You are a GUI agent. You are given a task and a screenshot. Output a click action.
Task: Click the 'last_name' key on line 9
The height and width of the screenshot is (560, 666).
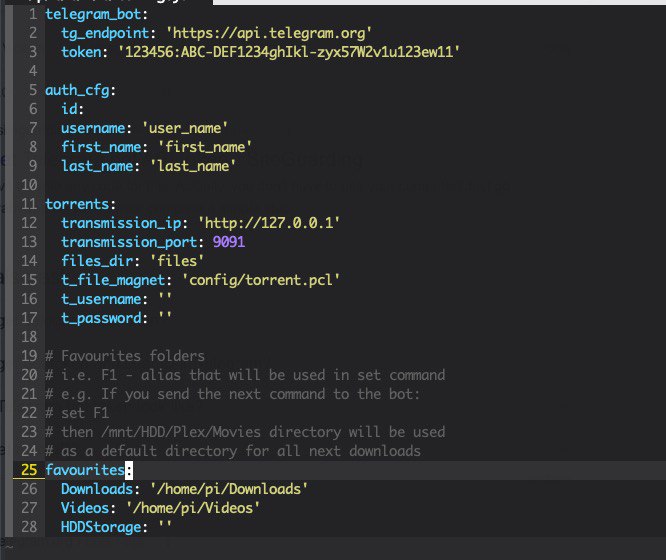pos(97,166)
